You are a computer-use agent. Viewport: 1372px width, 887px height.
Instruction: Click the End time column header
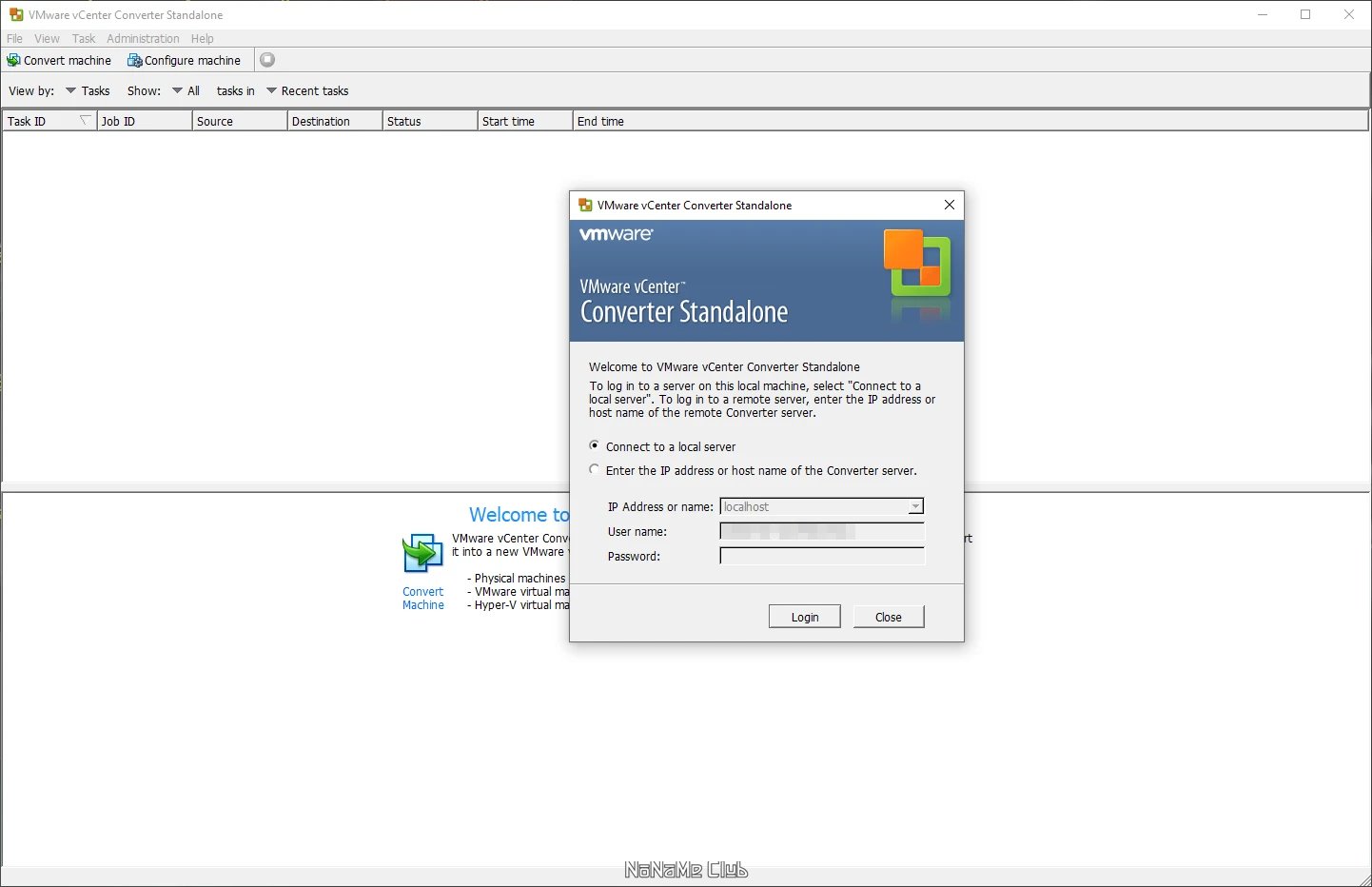coord(970,121)
